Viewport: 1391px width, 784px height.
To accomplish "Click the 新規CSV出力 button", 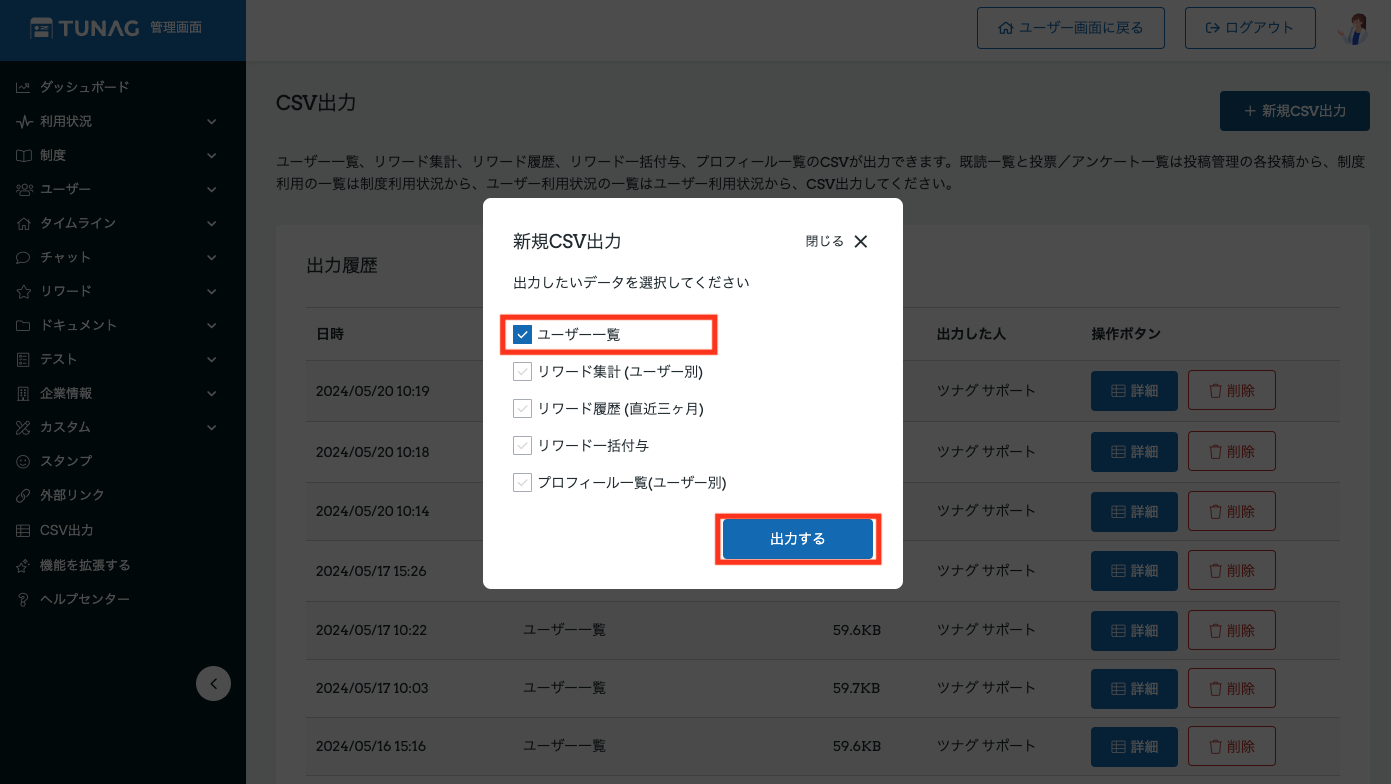I will pyautogui.click(x=1295, y=111).
